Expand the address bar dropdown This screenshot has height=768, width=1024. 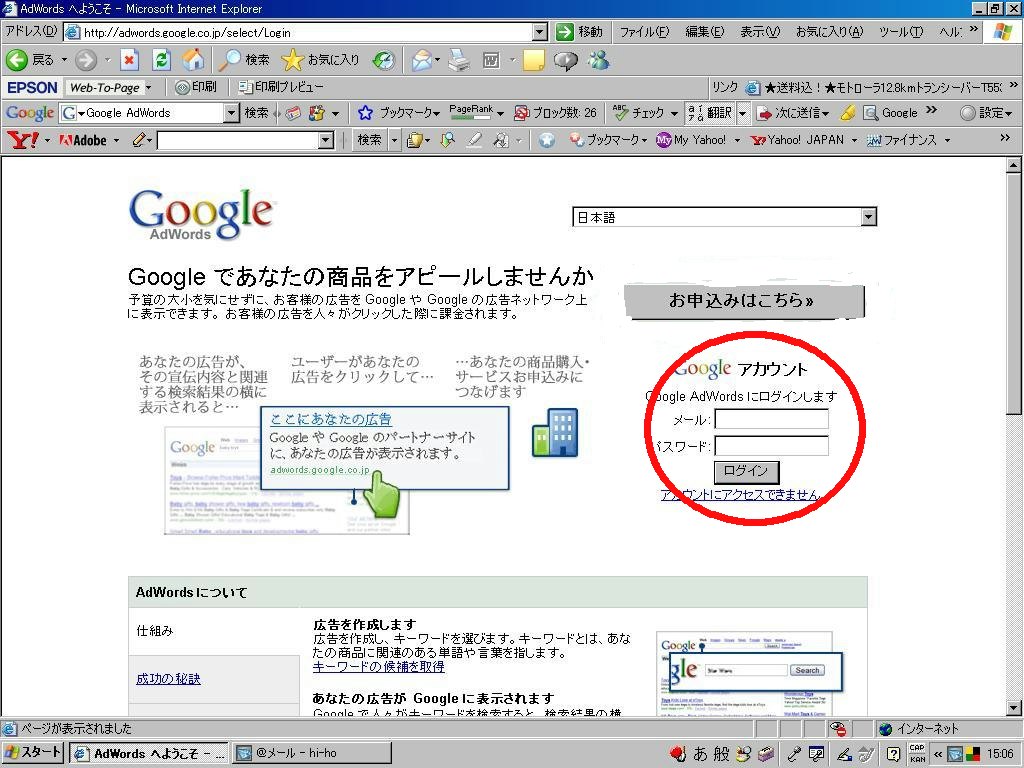pyautogui.click(x=539, y=31)
